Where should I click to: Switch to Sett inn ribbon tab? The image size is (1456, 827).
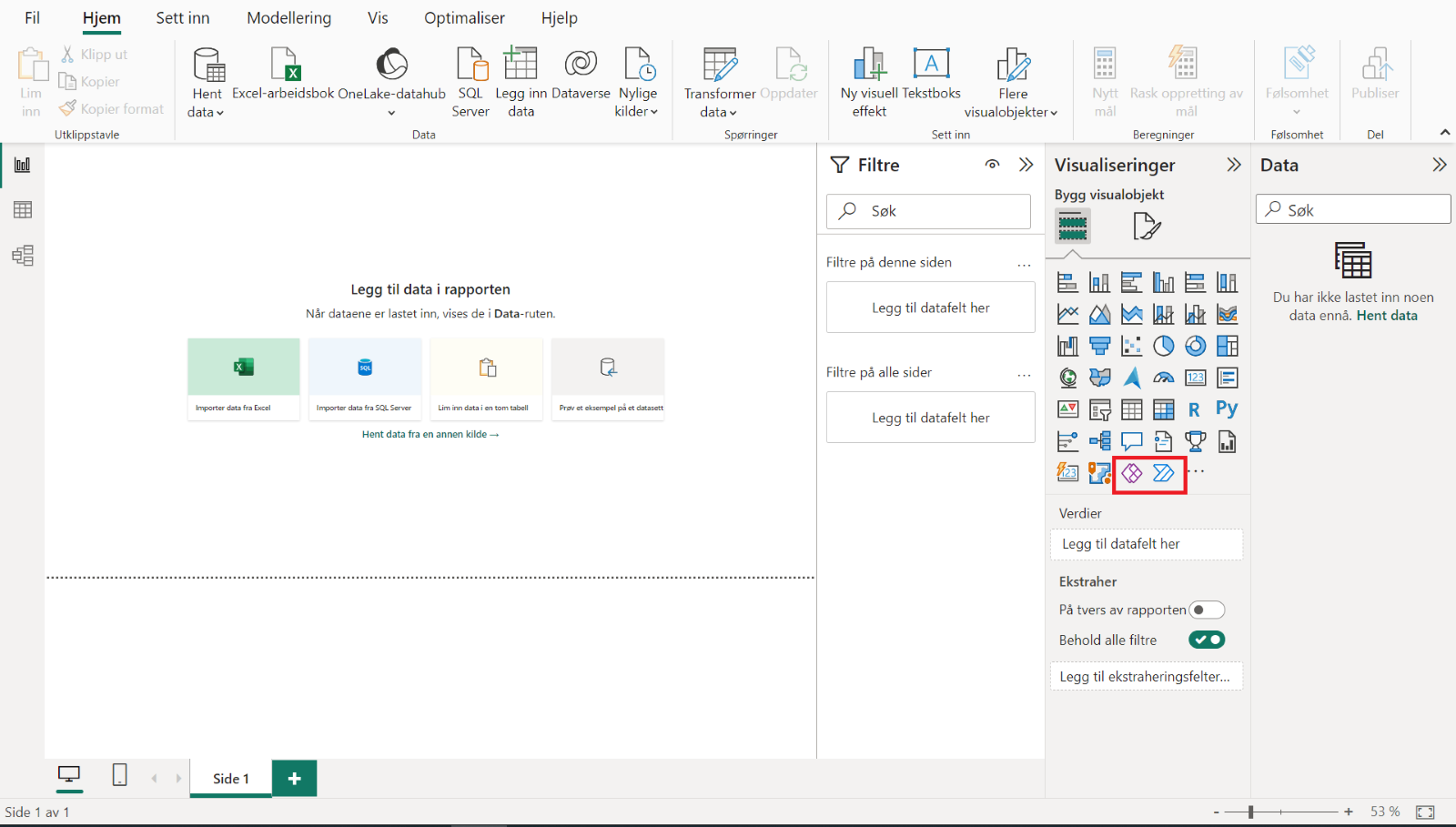pos(183,18)
